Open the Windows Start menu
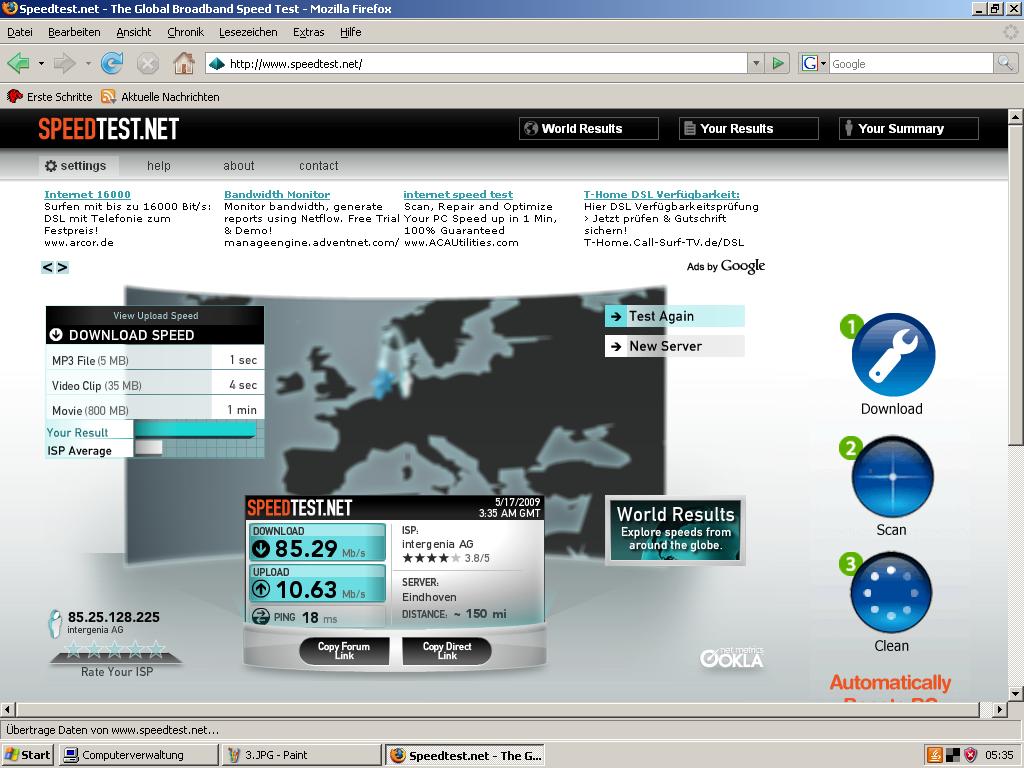Image resolution: width=1024 pixels, height=768 pixels. (27, 756)
